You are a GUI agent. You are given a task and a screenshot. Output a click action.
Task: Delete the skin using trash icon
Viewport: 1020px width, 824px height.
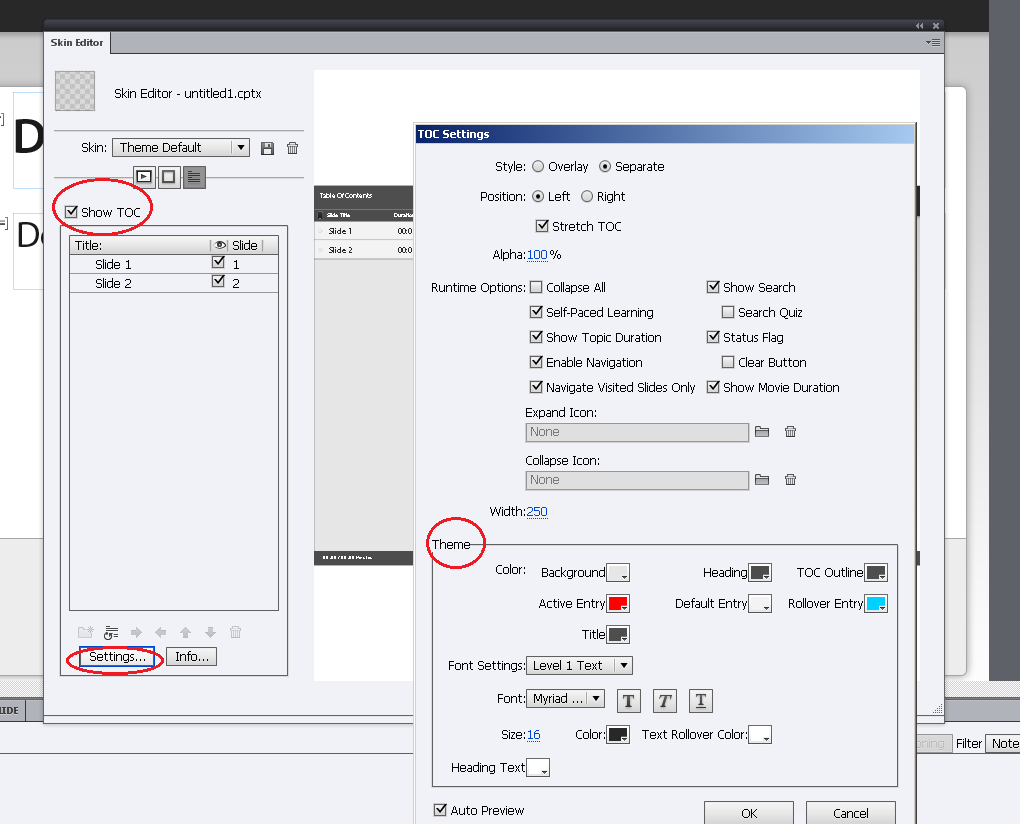click(x=291, y=147)
